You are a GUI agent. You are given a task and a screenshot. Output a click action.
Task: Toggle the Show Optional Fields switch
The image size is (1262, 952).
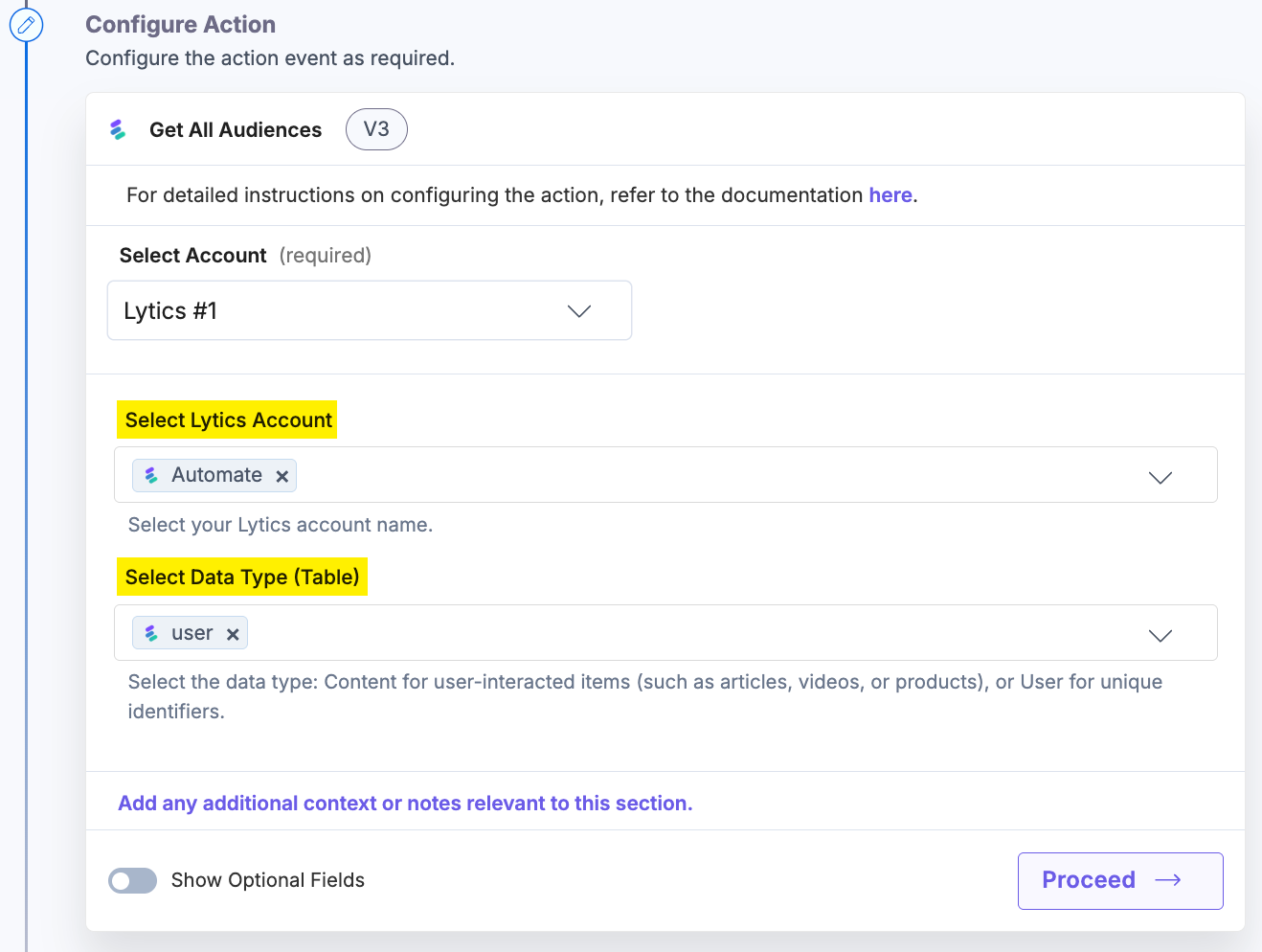[132, 880]
